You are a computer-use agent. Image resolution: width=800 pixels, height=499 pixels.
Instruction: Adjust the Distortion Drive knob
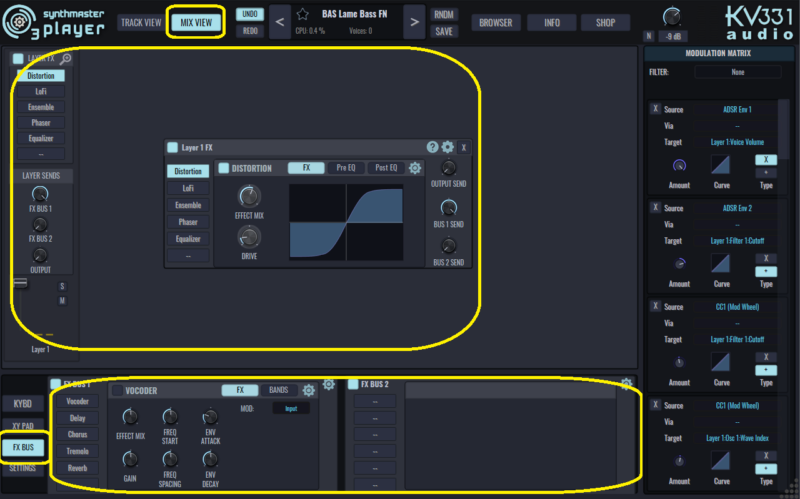coord(249,237)
